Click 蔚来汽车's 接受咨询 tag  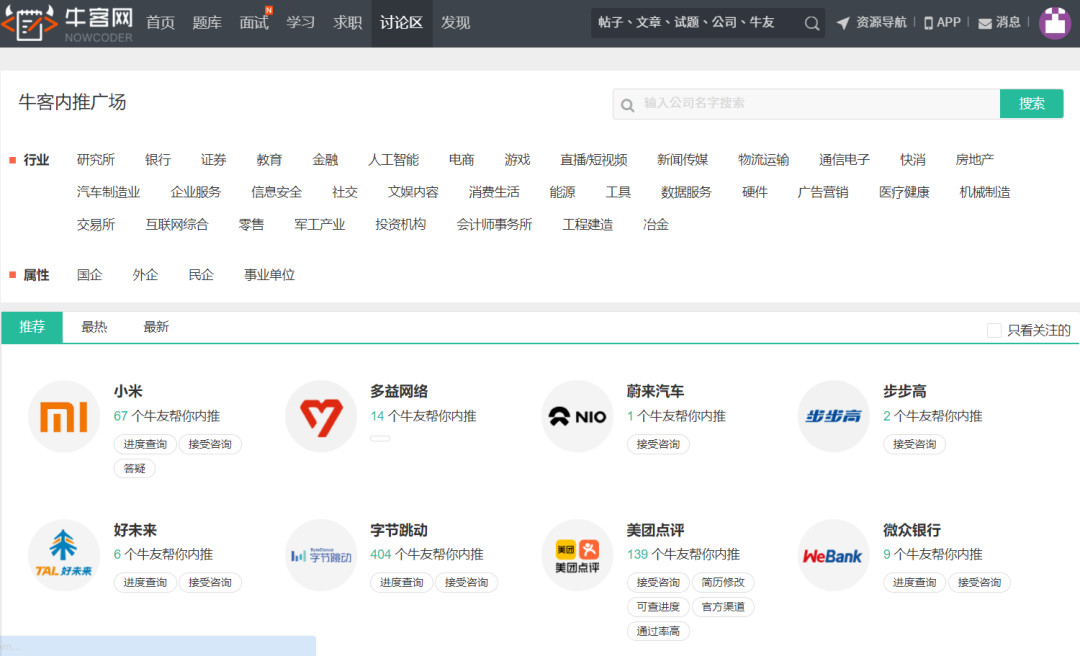click(x=658, y=444)
